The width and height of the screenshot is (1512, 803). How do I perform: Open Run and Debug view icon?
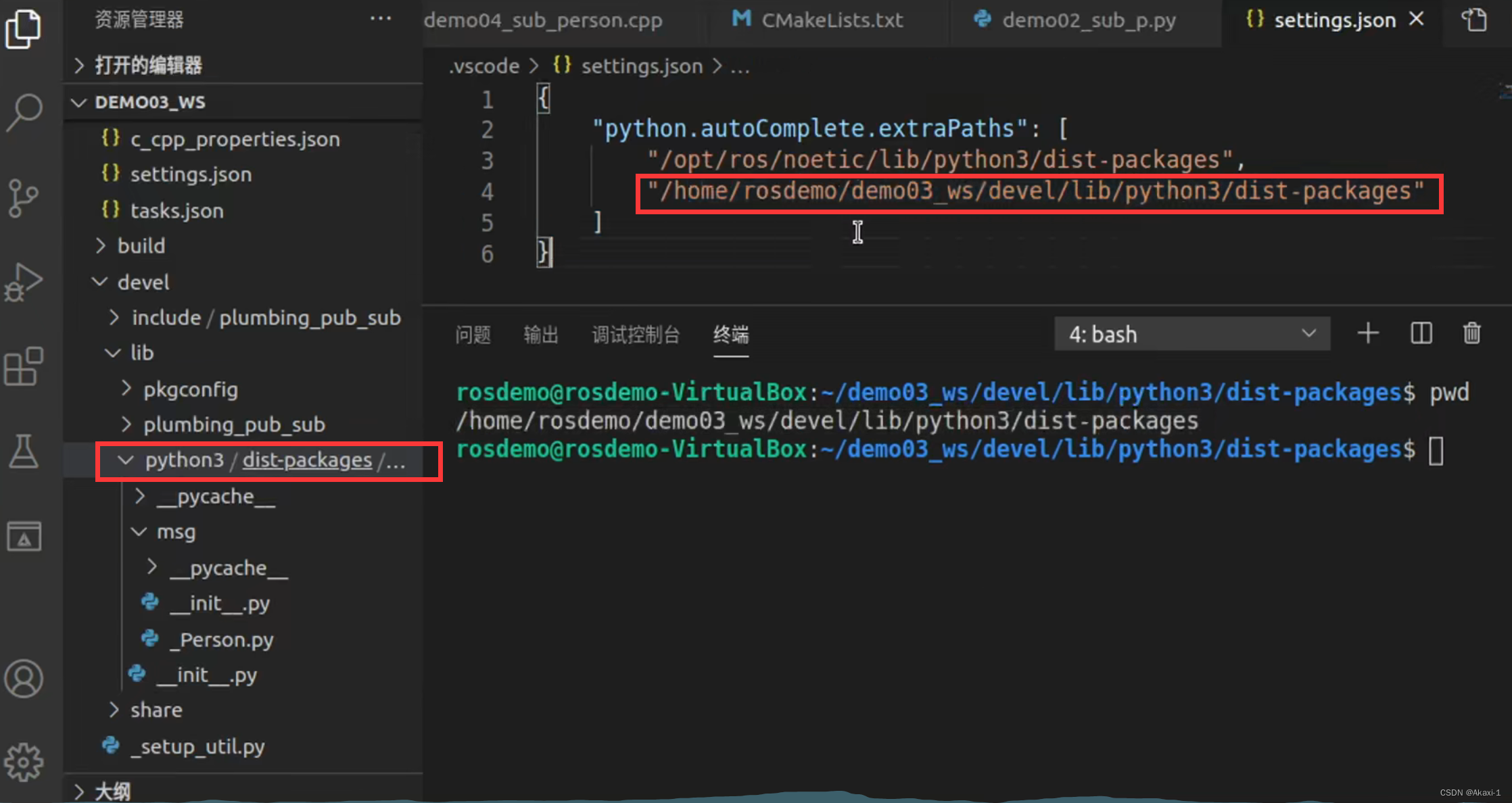(x=24, y=282)
